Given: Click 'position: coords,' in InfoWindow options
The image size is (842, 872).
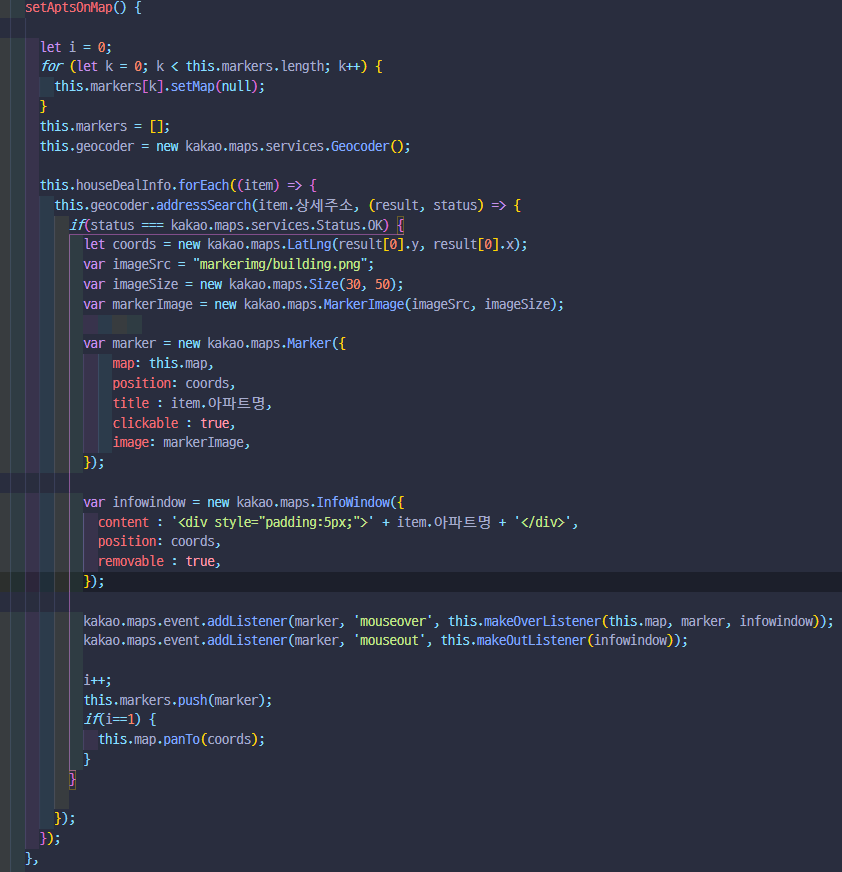Looking at the screenshot, I should coord(160,541).
